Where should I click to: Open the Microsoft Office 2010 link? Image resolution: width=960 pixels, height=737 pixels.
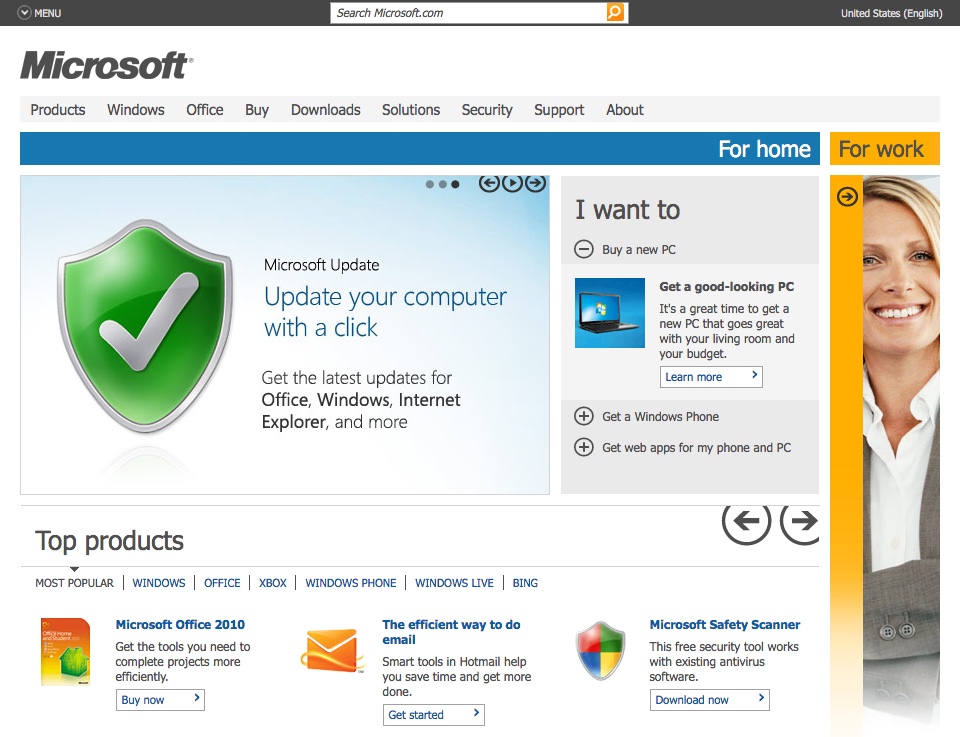[x=180, y=624]
